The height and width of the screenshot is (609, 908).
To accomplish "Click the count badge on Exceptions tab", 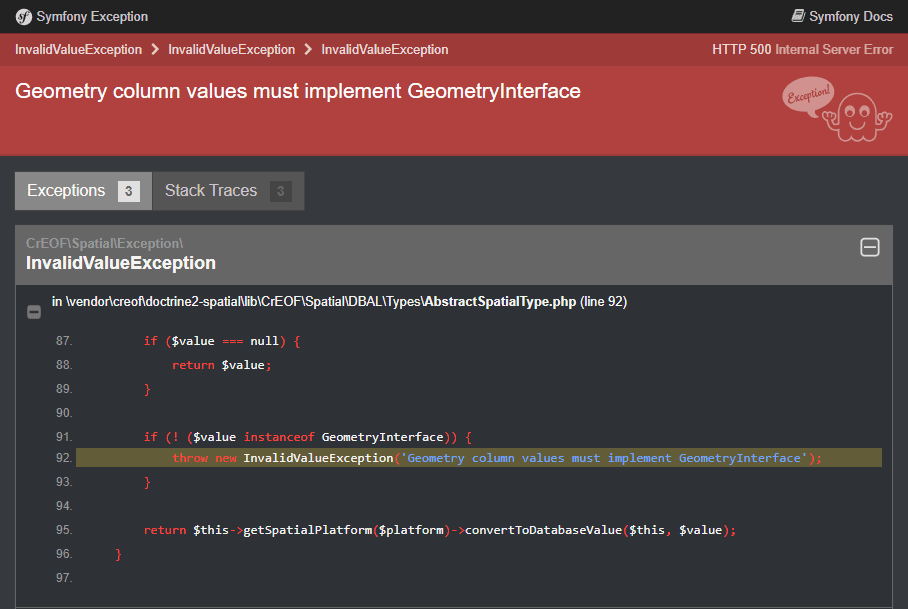I will pyautogui.click(x=129, y=191).
